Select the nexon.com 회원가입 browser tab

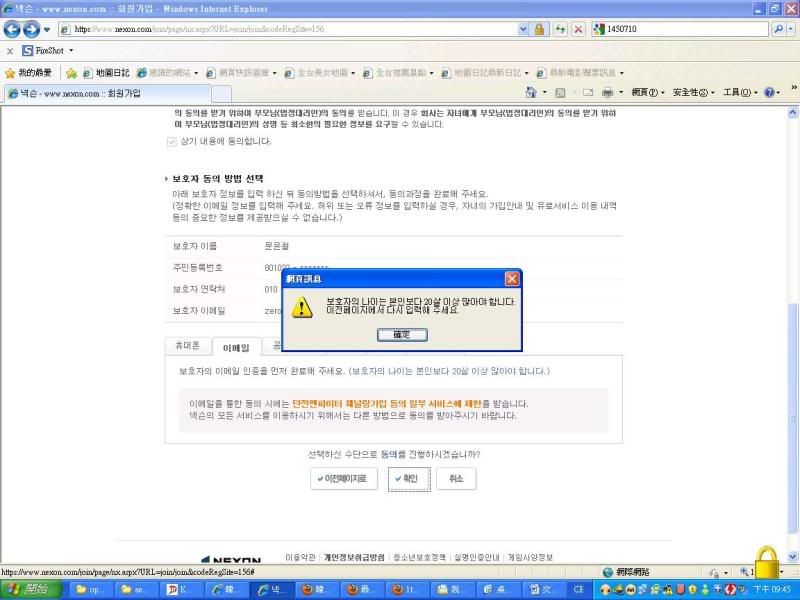[x=108, y=94]
